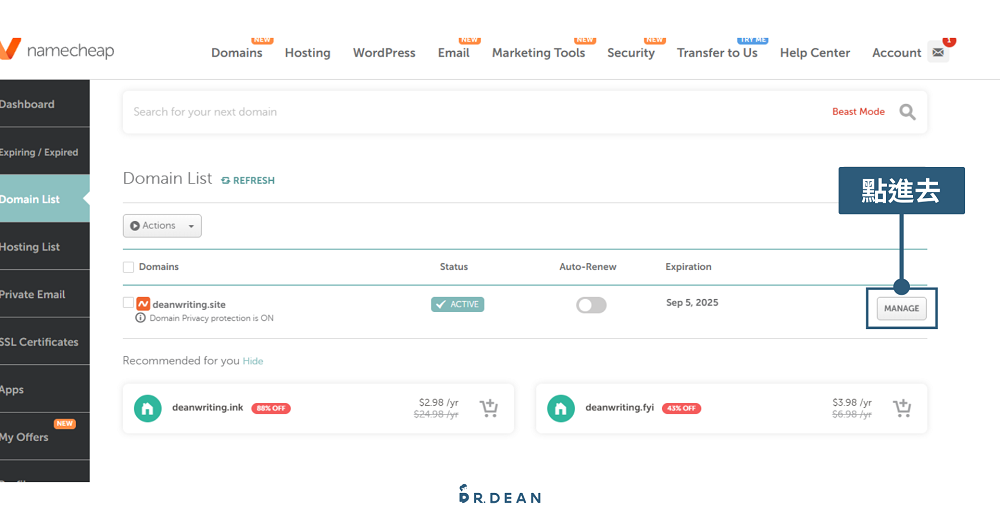Click the Refresh icon beside Domain List

pos(226,180)
